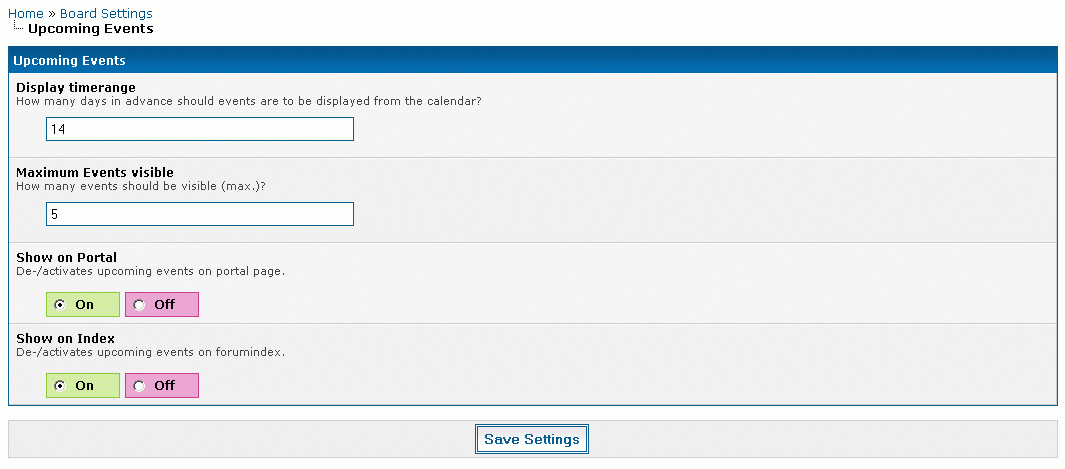The width and height of the screenshot is (1065, 469).
Task: Disable Show on Index with Off radio
Action: pos(140,386)
